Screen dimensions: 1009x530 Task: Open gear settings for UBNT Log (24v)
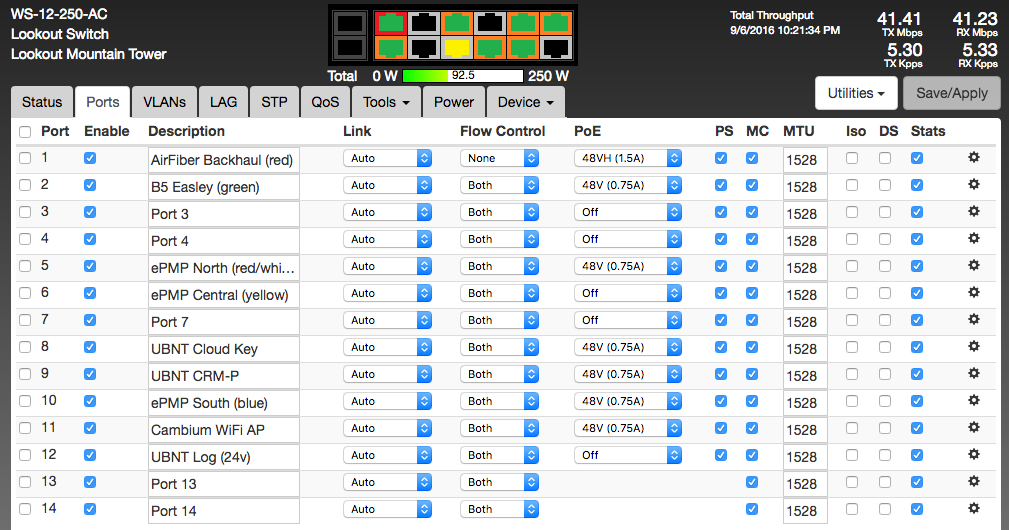coord(973,455)
